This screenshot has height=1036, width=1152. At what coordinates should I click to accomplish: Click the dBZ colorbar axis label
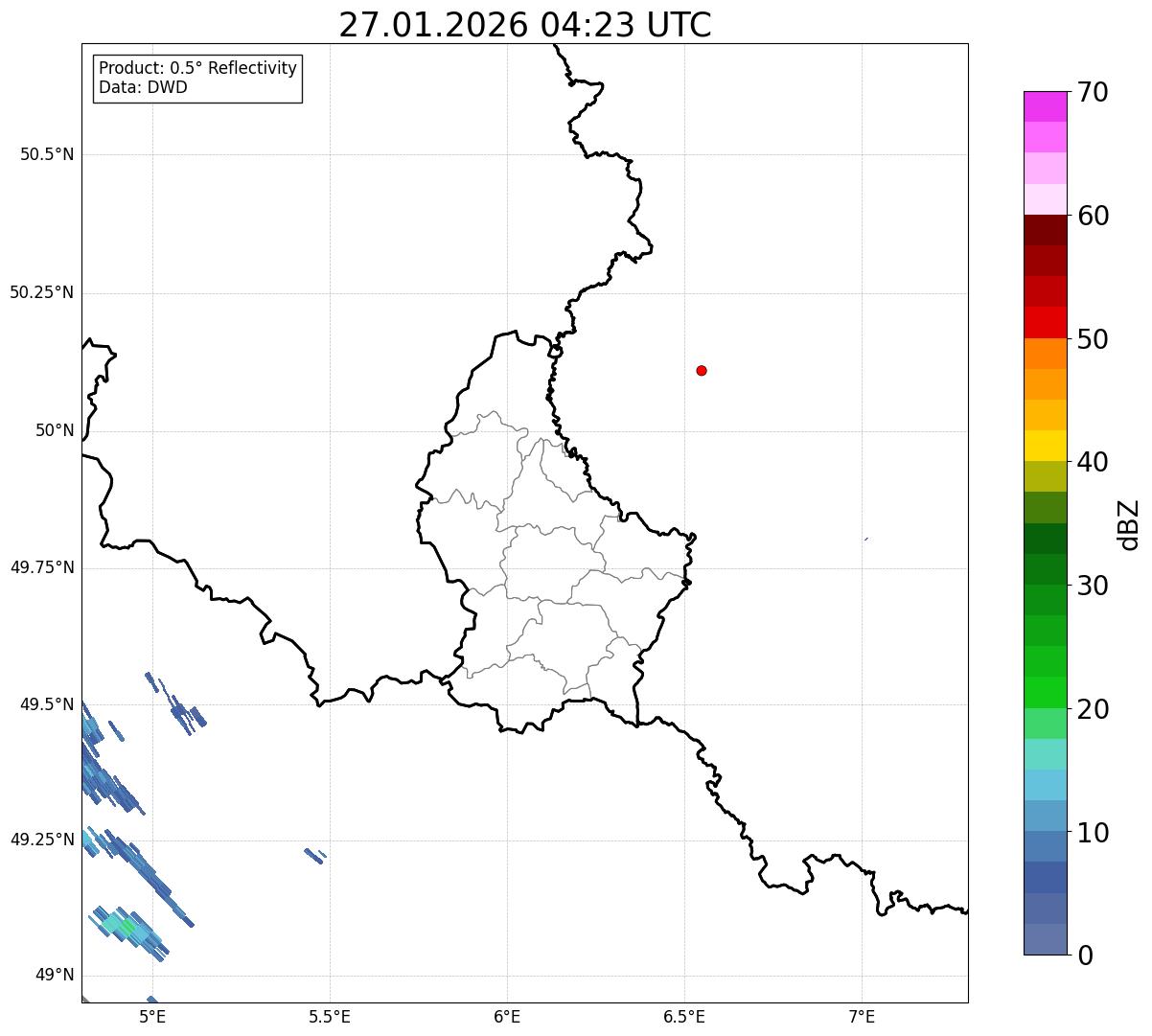1129,524
